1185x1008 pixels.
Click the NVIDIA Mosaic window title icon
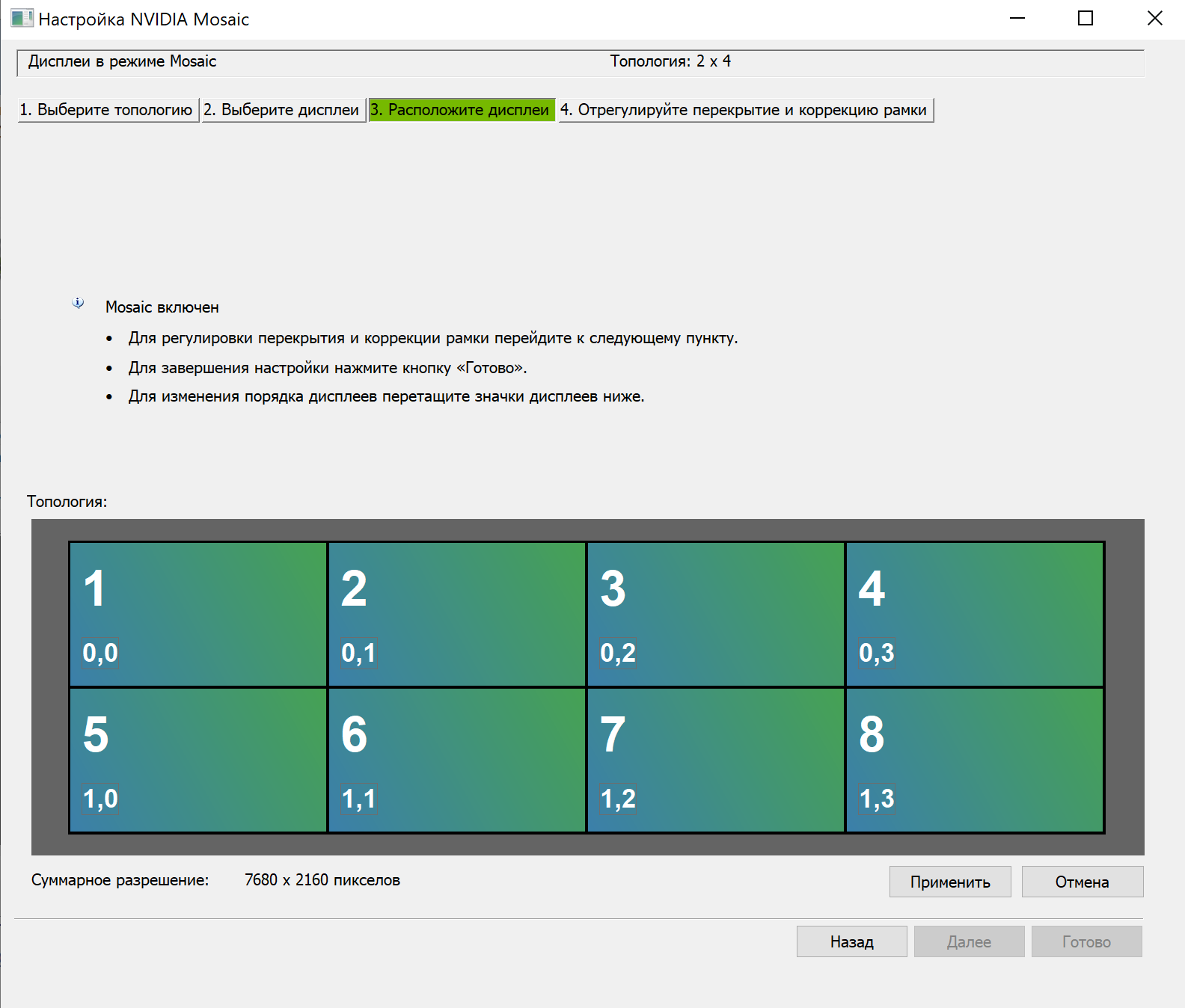click(x=22, y=19)
